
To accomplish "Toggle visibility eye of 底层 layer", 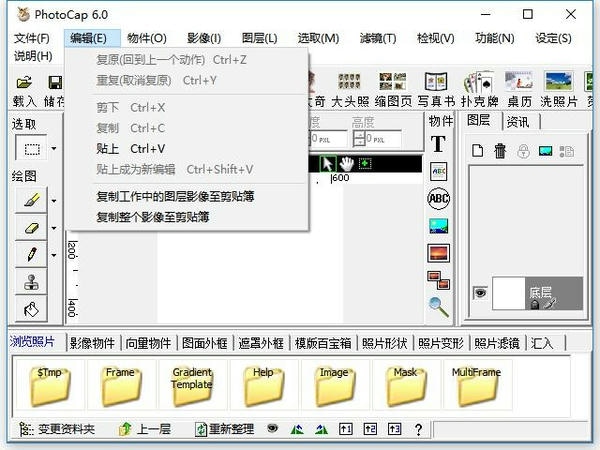I will 480,293.
